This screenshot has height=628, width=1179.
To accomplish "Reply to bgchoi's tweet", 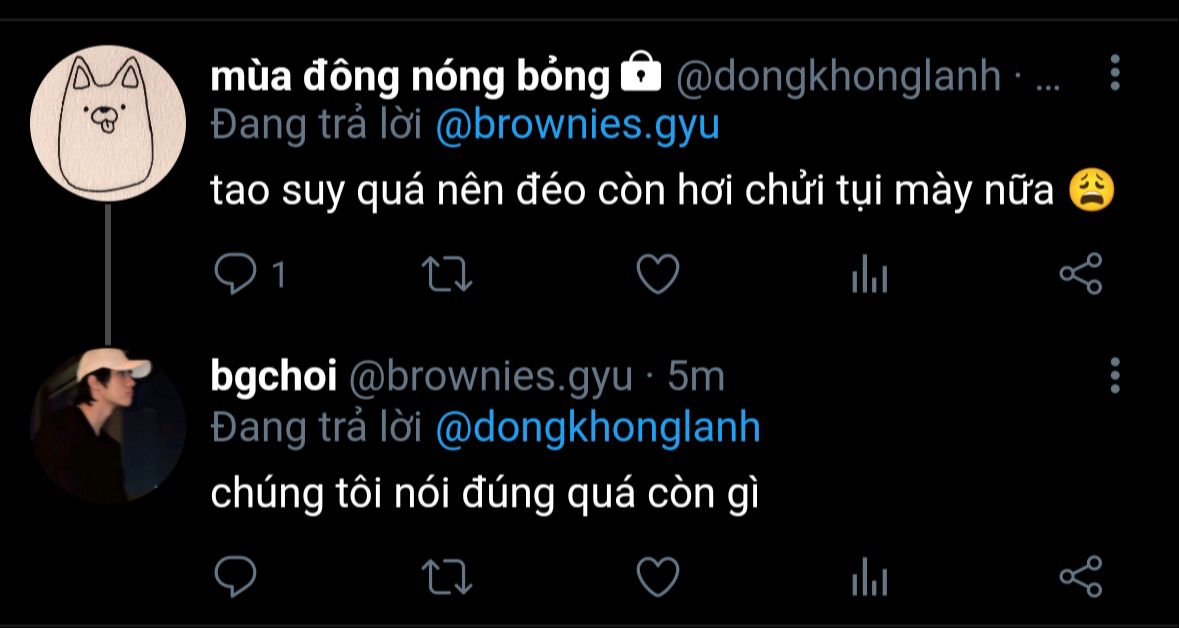I will click(x=235, y=577).
